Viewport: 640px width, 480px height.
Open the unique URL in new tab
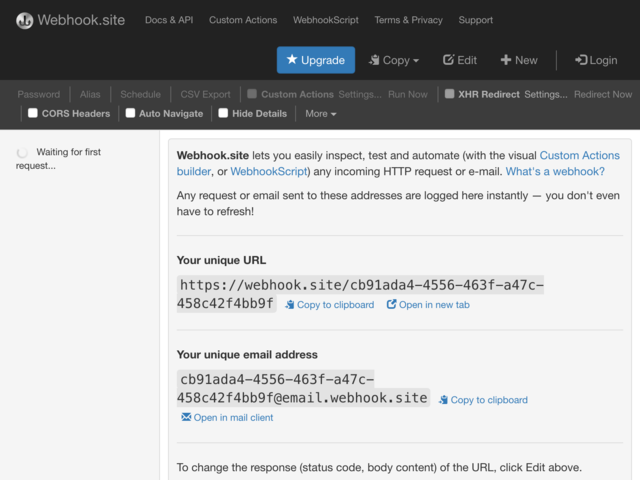tap(428, 305)
